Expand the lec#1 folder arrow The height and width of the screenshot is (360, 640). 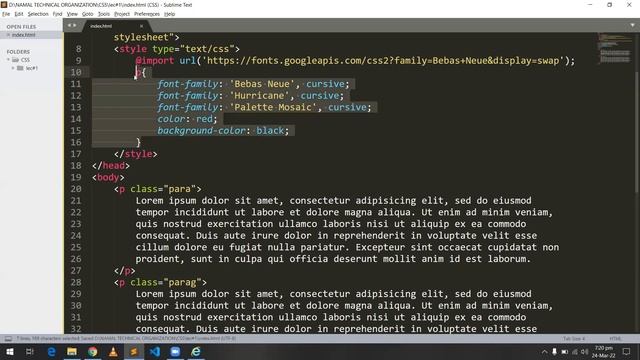(13, 68)
